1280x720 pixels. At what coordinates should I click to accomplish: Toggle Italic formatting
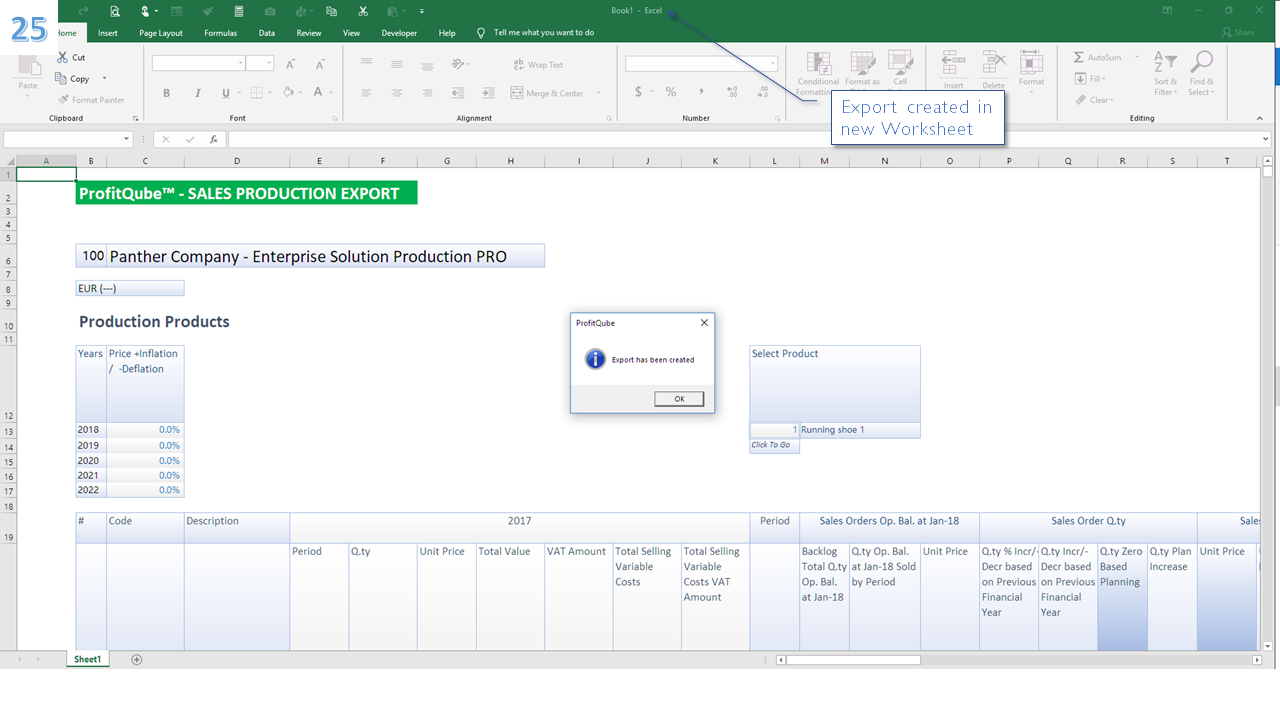tap(197, 93)
